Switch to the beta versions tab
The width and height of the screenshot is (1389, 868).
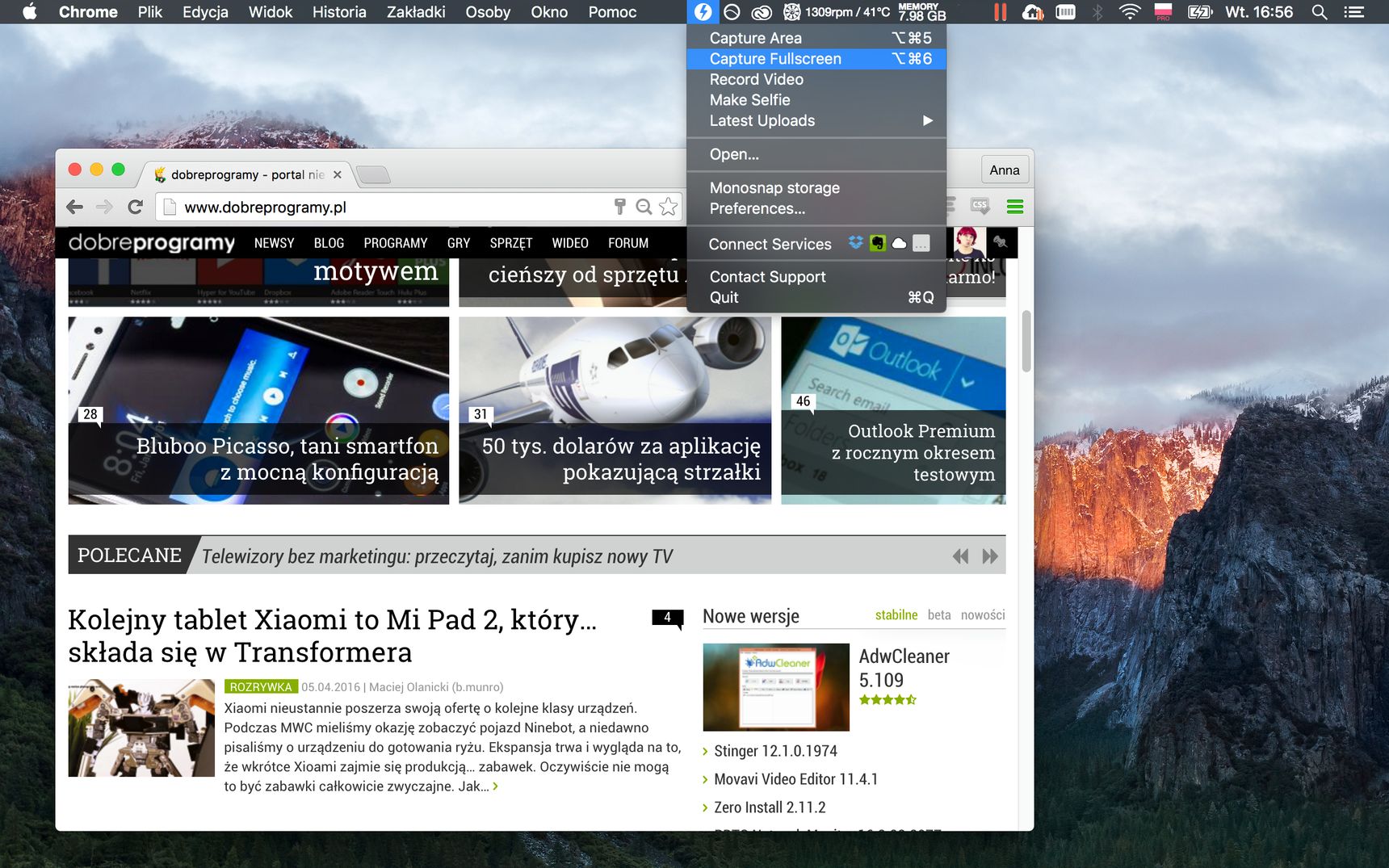(x=939, y=615)
